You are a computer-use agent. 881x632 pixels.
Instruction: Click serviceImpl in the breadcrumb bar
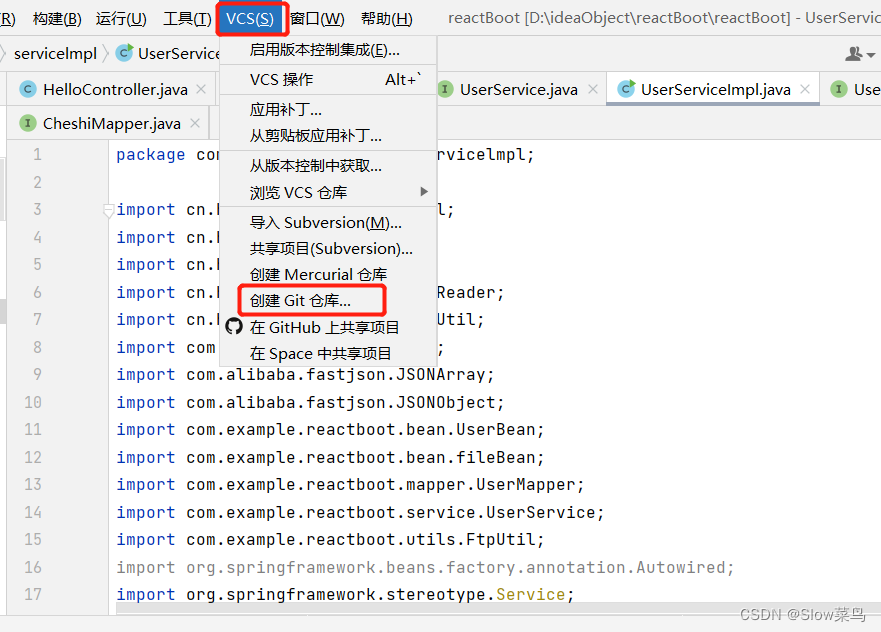point(56,54)
